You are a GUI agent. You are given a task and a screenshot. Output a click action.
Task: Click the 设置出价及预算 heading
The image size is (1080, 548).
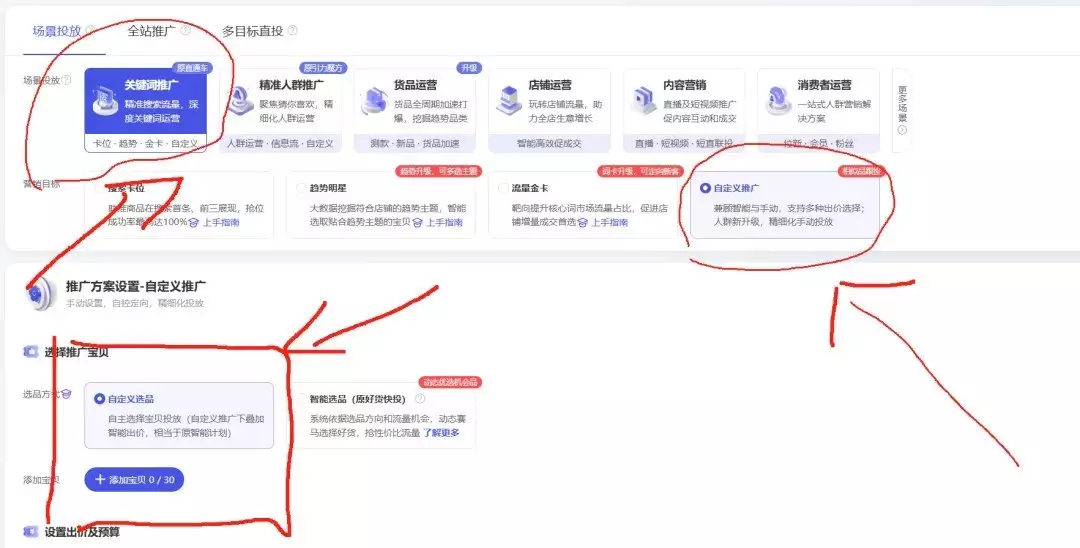pos(83,531)
